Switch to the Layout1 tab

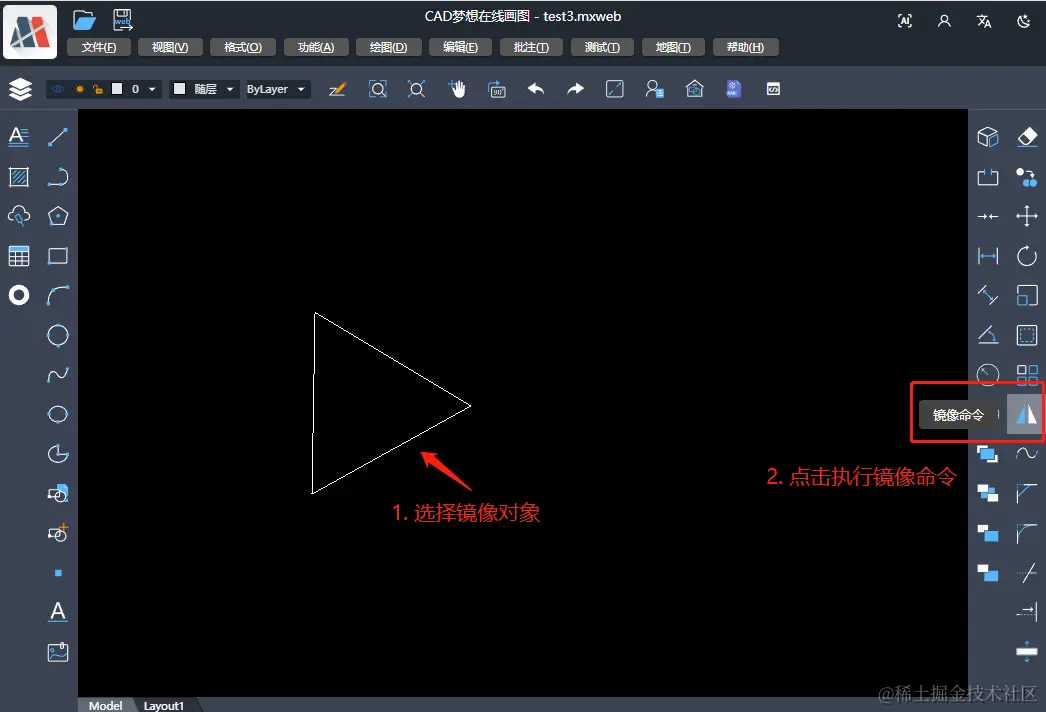[164, 705]
